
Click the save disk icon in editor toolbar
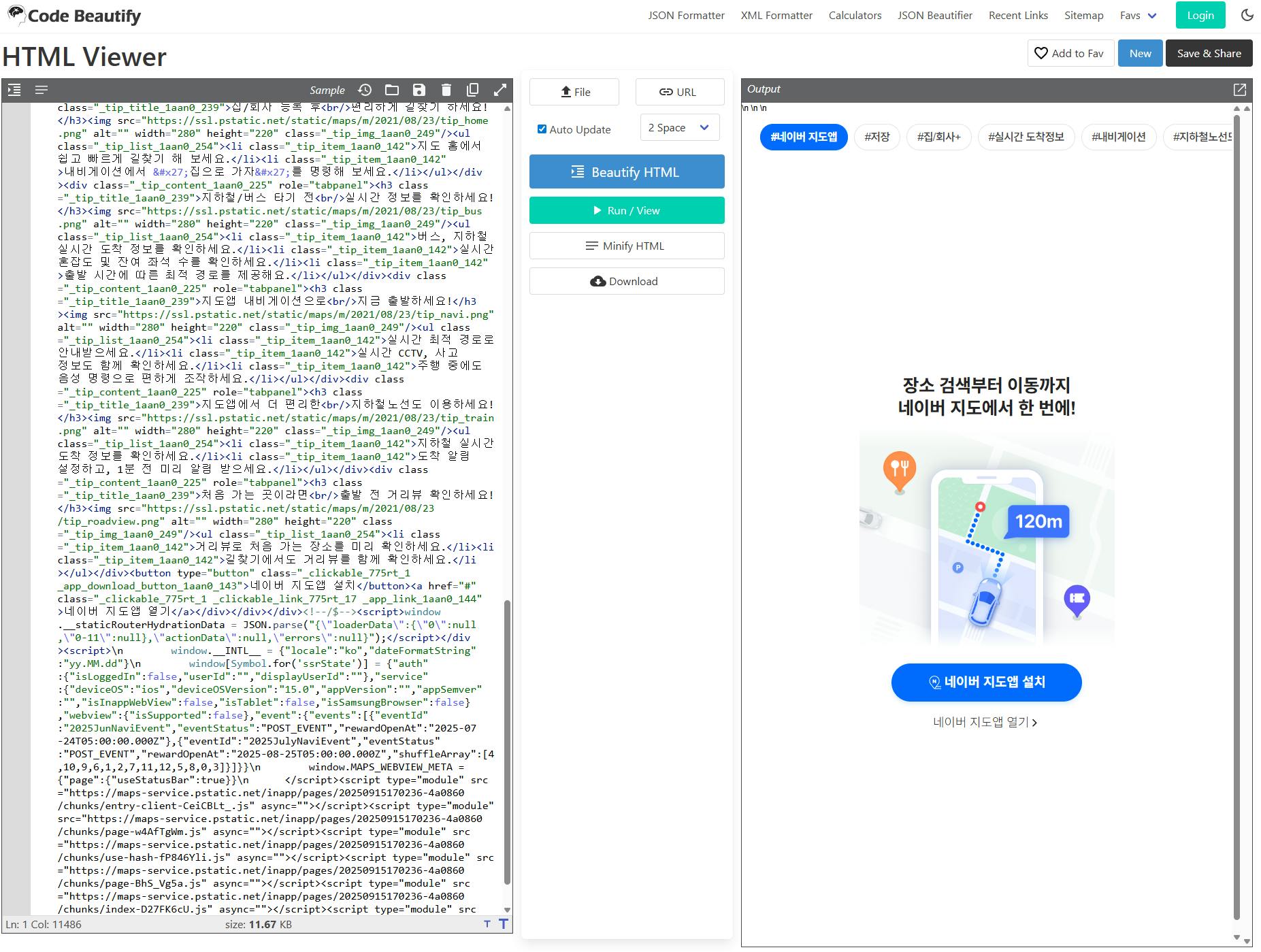point(419,90)
